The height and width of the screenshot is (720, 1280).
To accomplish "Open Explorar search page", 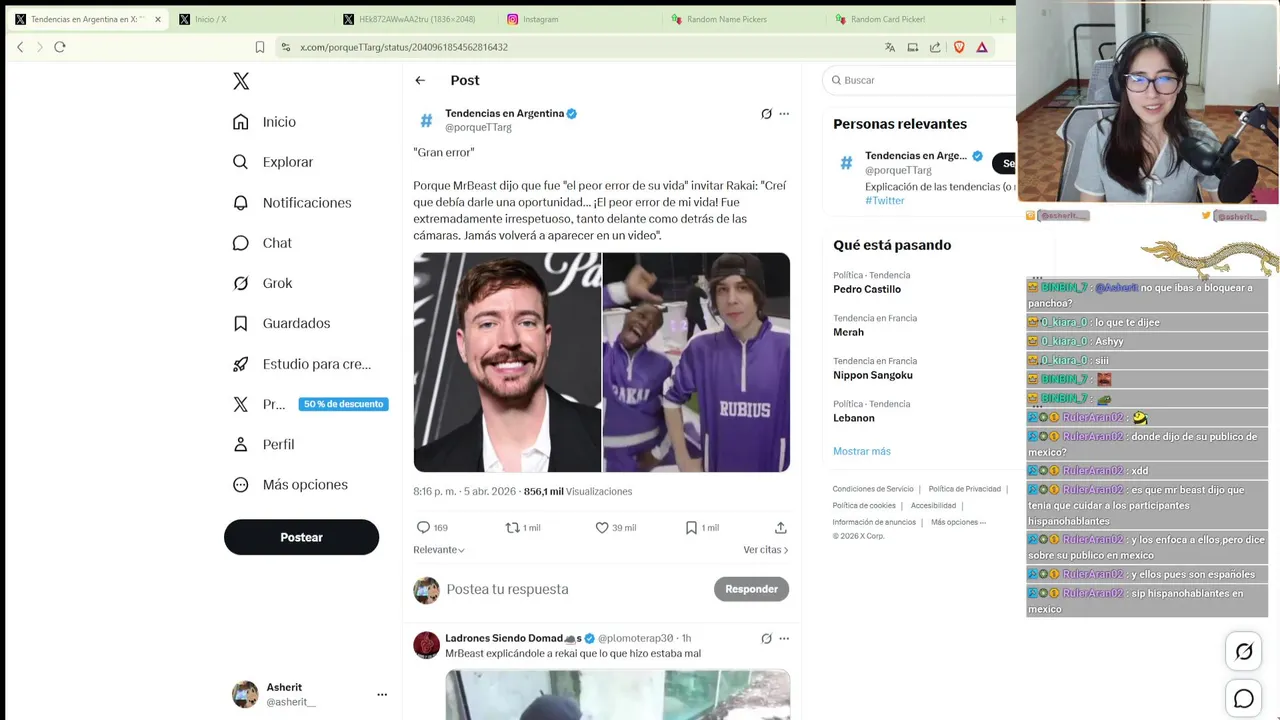I will (273, 162).
